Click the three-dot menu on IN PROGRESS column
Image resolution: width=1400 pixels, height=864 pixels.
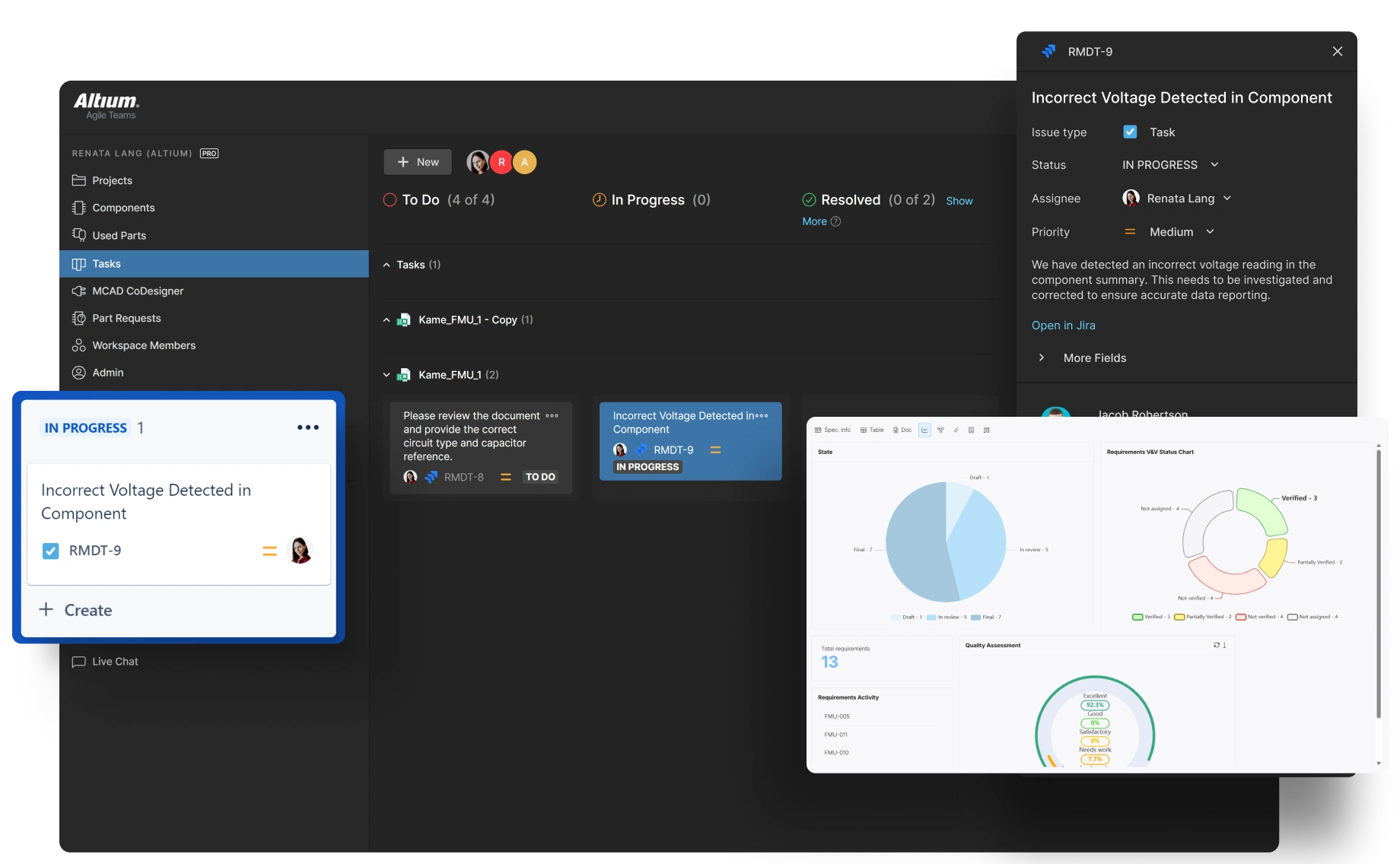coord(307,427)
